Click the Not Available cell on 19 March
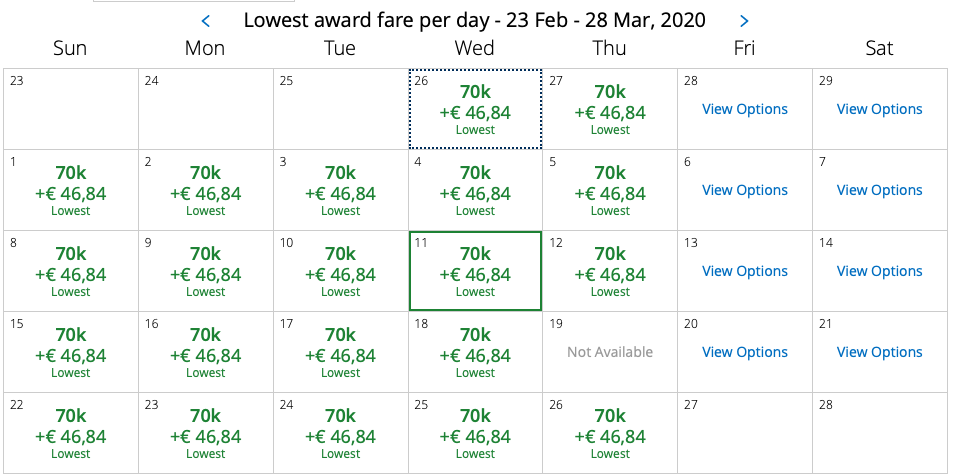This screenshot has width=961, height=475. (610, 352)
